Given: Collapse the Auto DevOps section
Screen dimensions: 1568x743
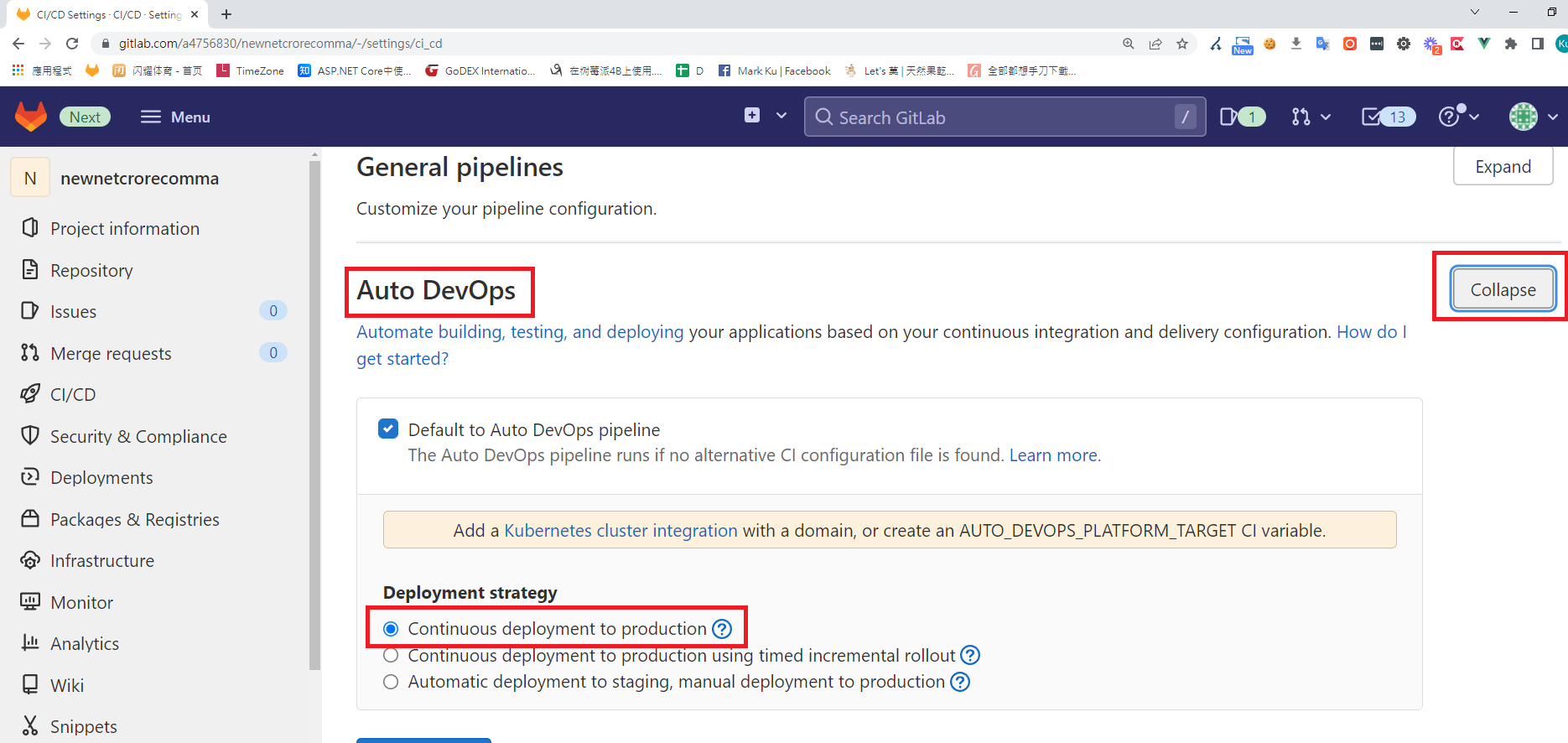Looking at the screenshot, I should 1503,290.
